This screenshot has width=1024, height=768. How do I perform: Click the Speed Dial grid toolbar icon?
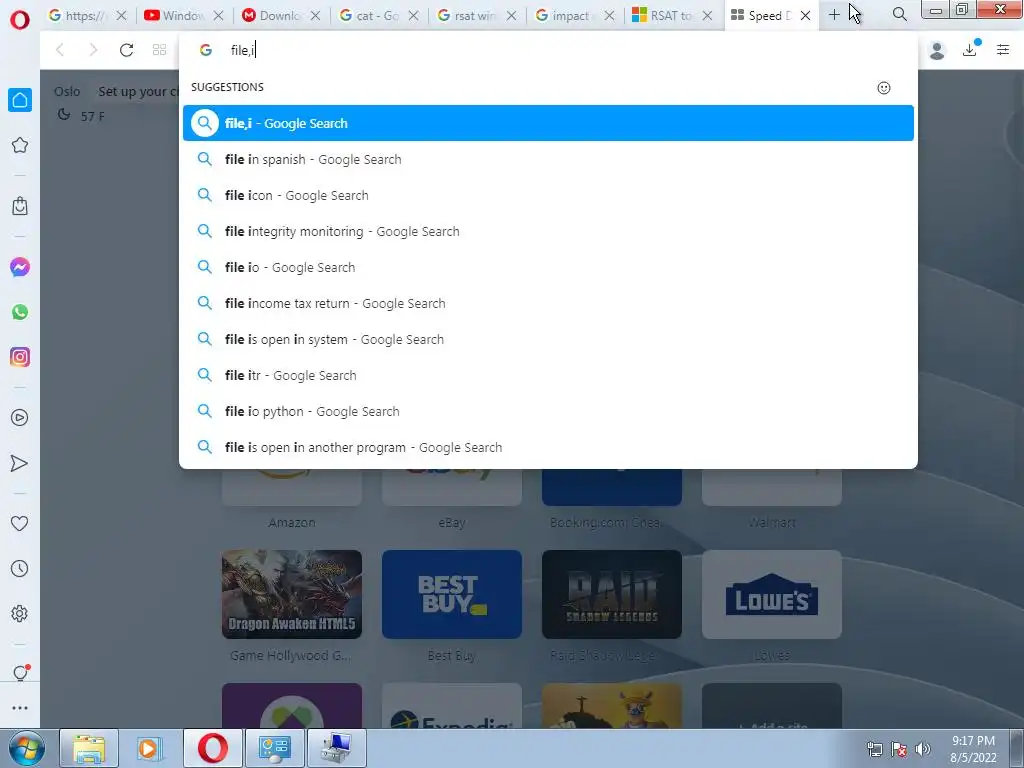click(x=159, y=50)
